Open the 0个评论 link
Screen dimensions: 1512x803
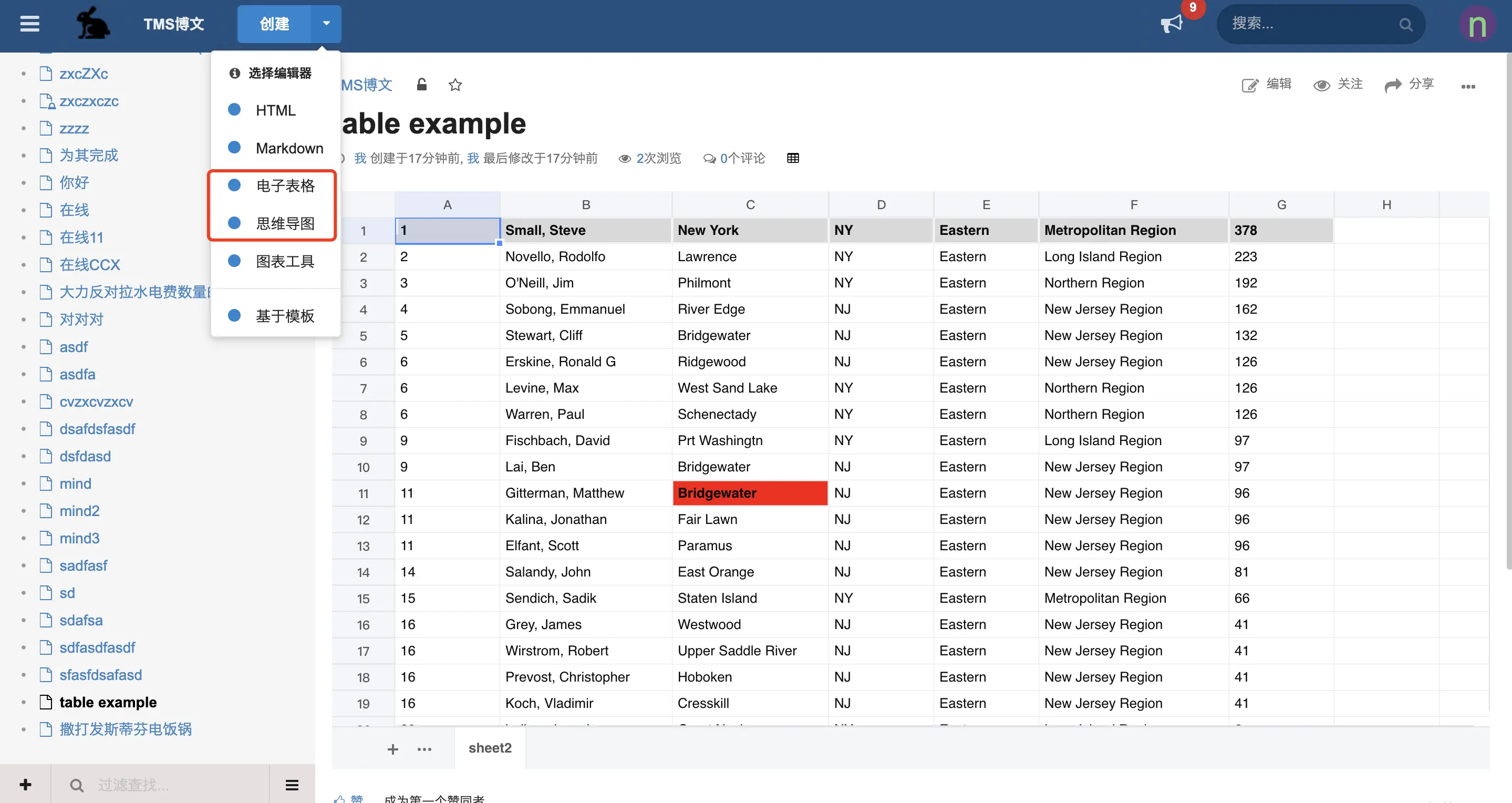click(x=742, y=159)
